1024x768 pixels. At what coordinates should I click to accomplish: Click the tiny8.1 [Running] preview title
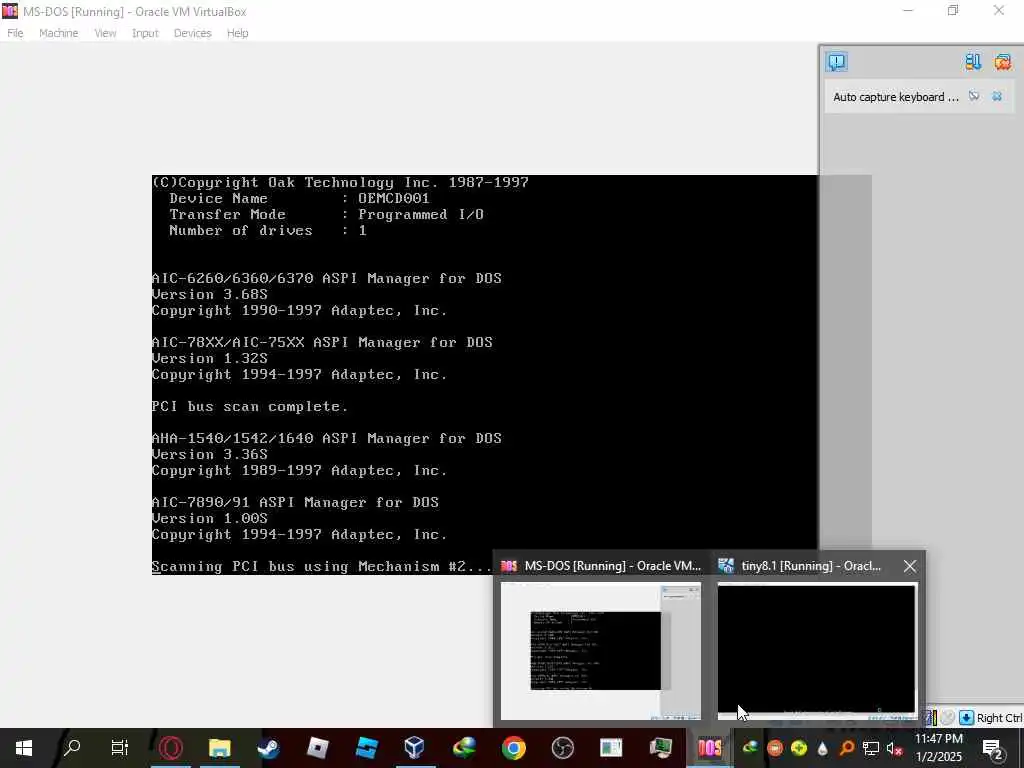click(x=811, y=566)
